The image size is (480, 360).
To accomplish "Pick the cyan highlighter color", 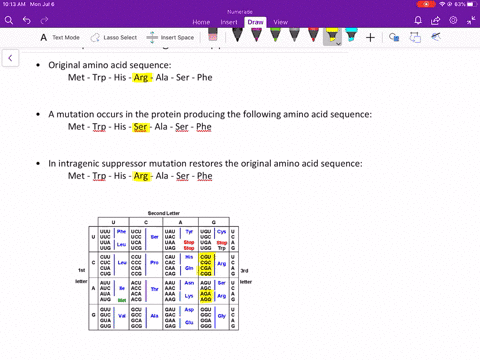I will click(351, 35).
